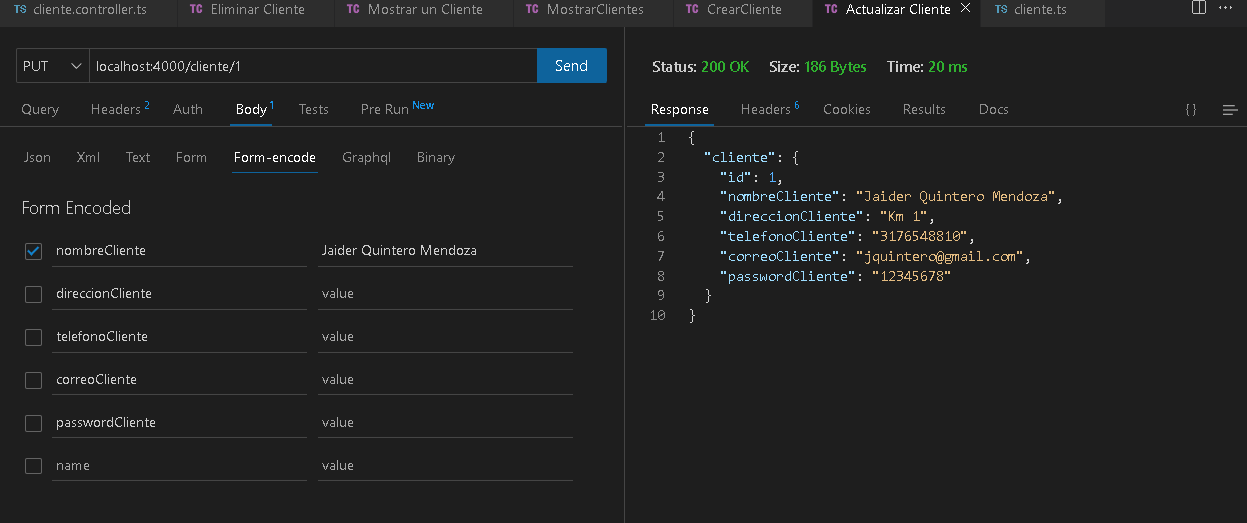Edit the Jaider Quintero Mendoza value field

445,251
